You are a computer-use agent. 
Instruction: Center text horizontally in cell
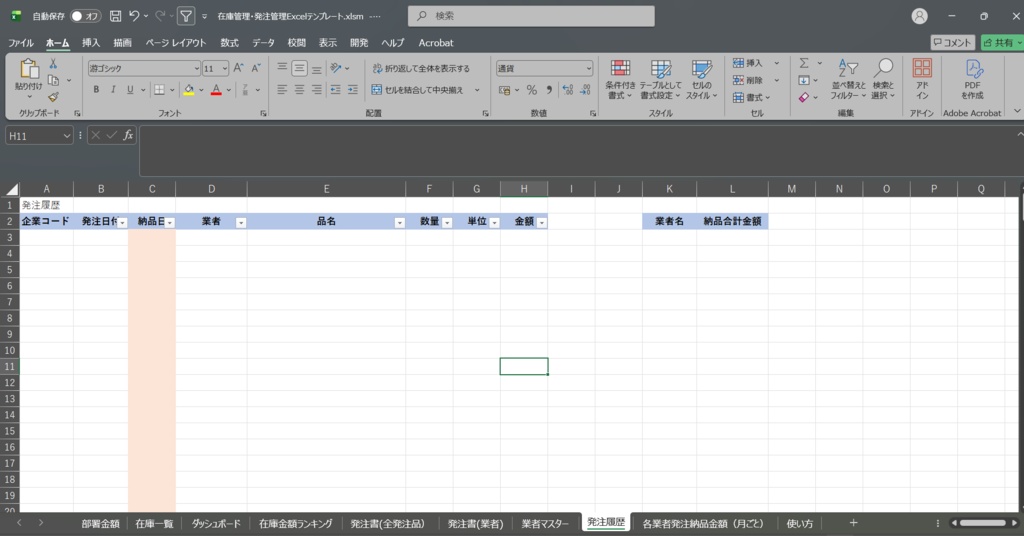click(x=299, y=90)
